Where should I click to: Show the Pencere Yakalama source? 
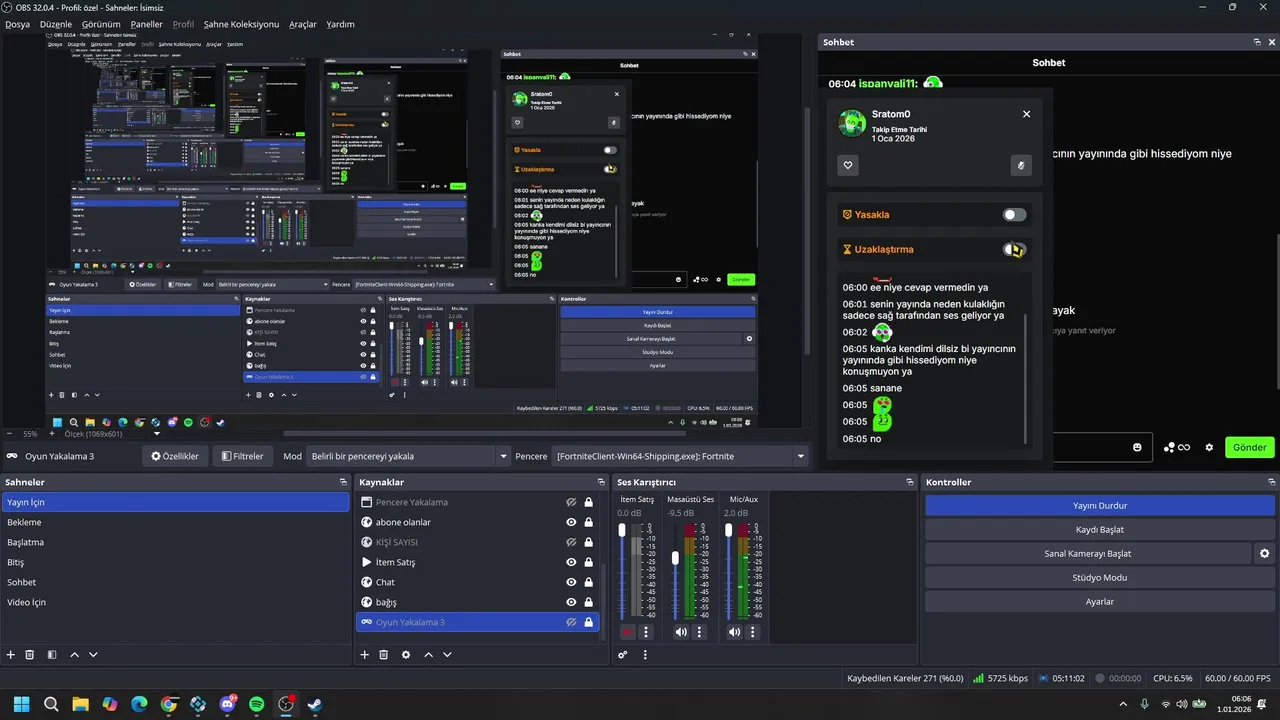(571, 502)
